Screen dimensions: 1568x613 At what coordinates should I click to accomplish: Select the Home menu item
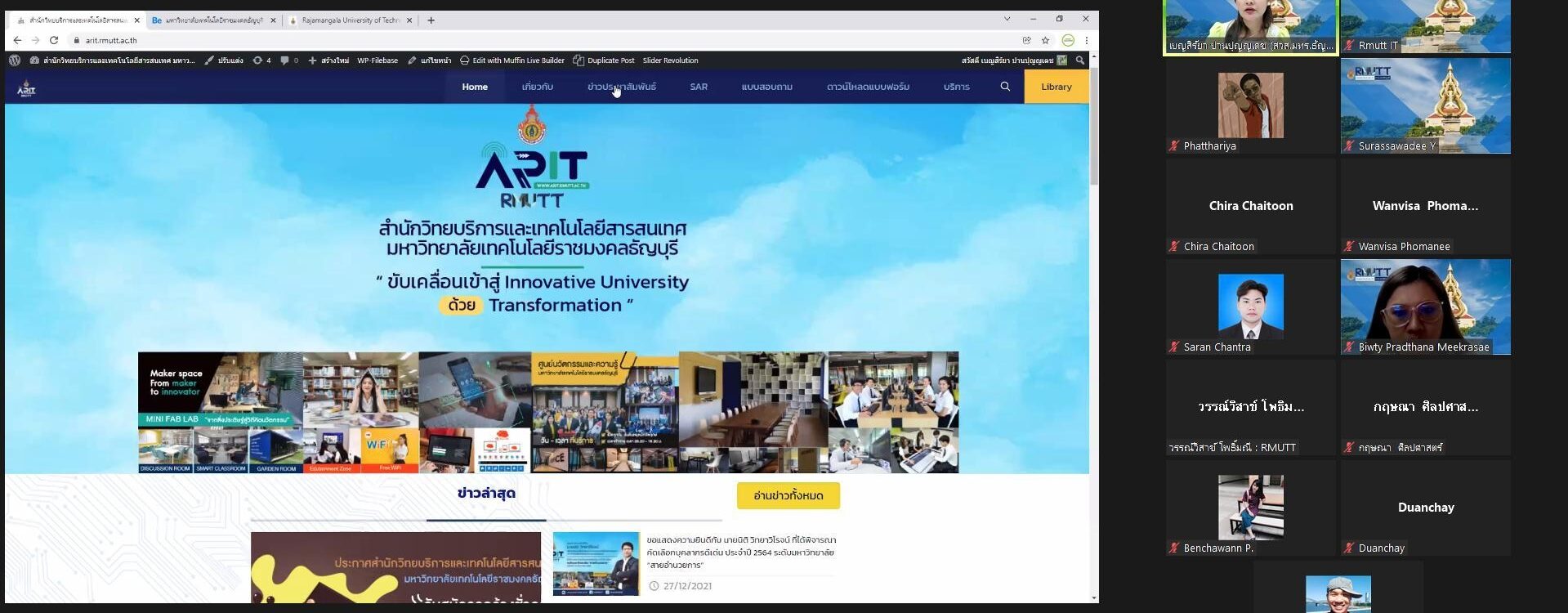pyautogui.click(x=475, y=87)
